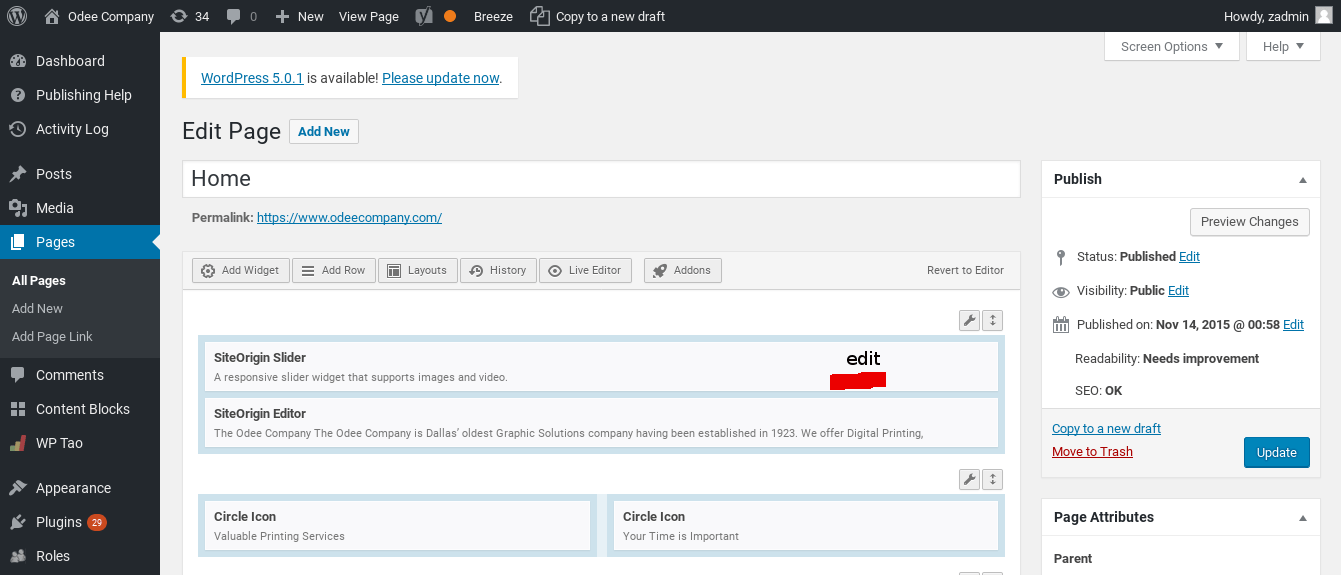Open the wrench settings of the Circle Icon row

pos(969,480)
